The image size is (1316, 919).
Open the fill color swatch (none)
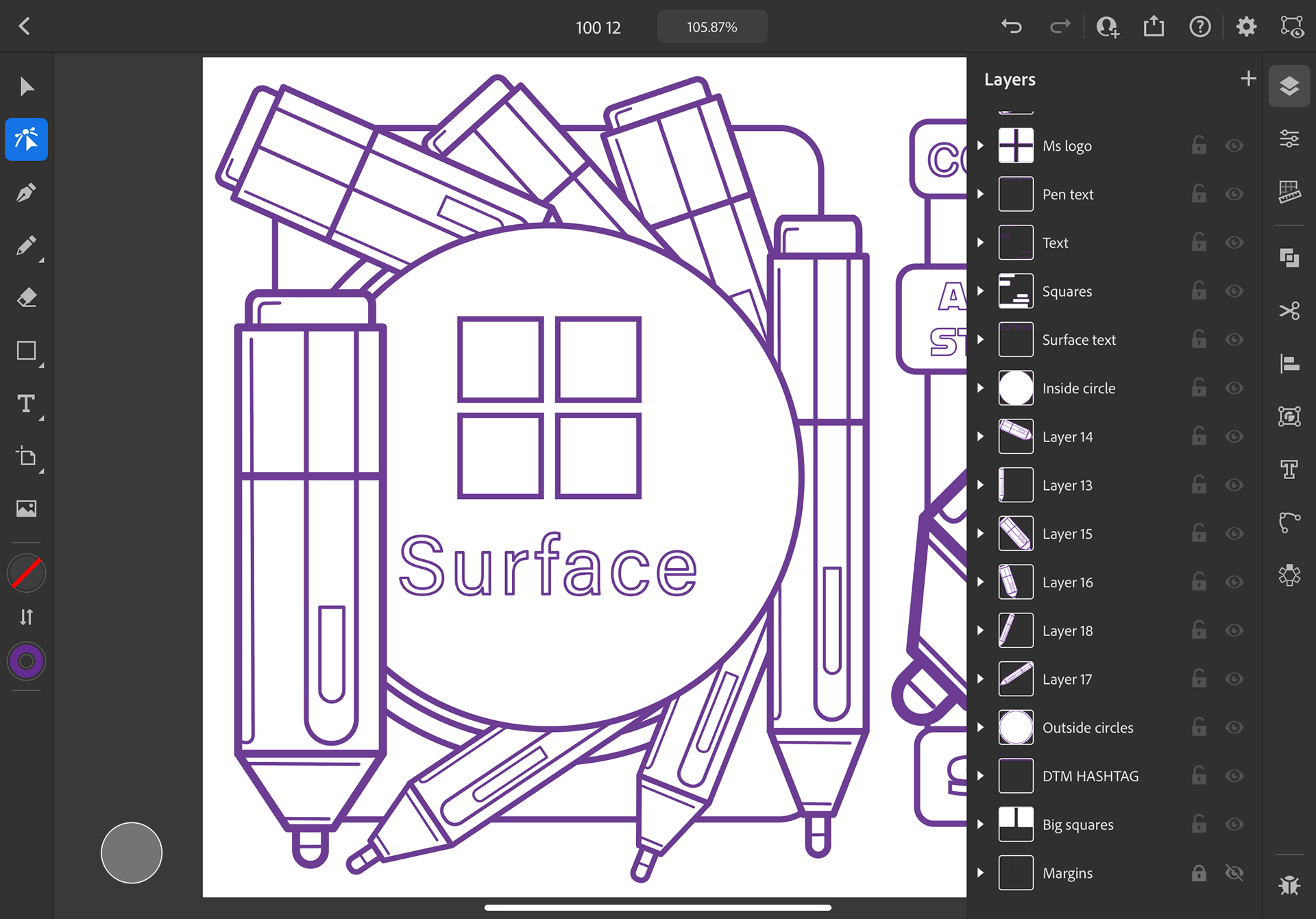coord(26,574)
